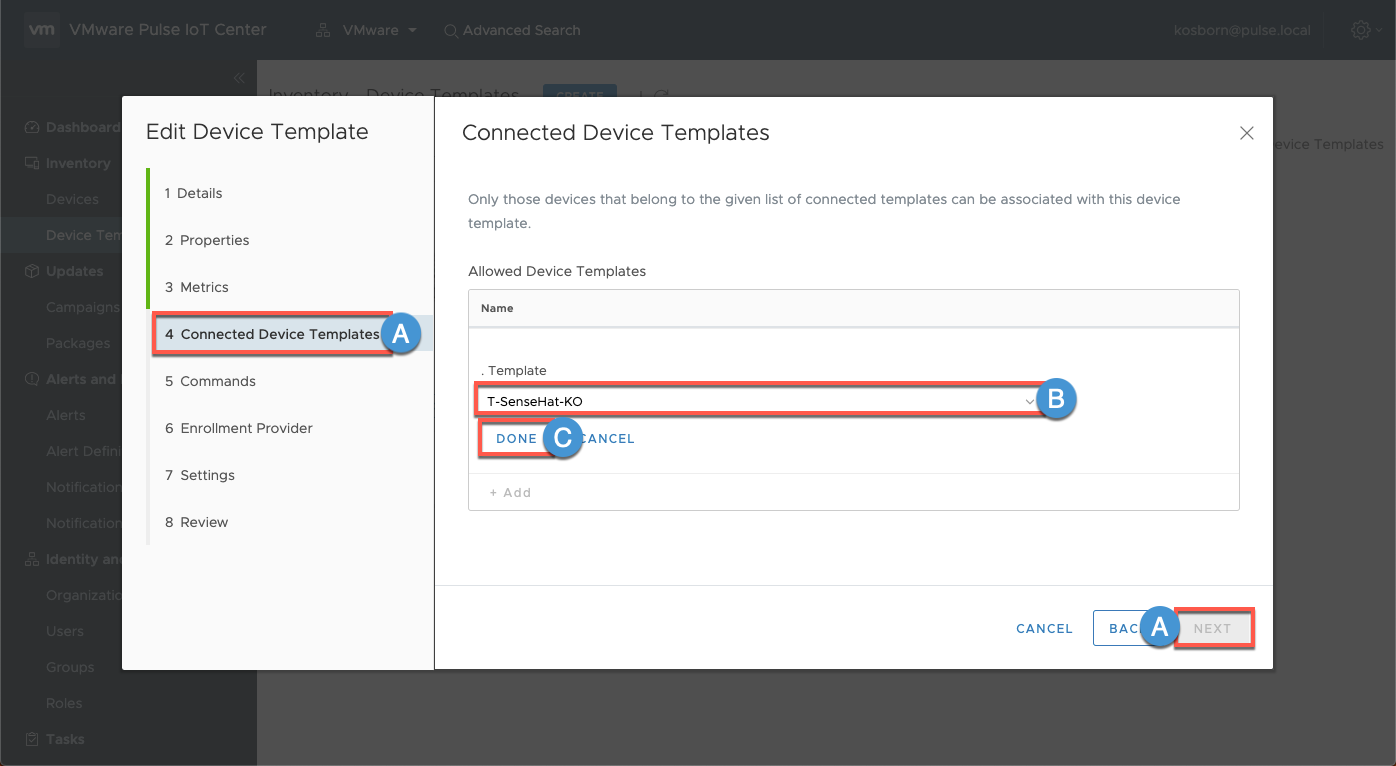
Task: Open Advanced Search
Action: click(x=521, y=30)
